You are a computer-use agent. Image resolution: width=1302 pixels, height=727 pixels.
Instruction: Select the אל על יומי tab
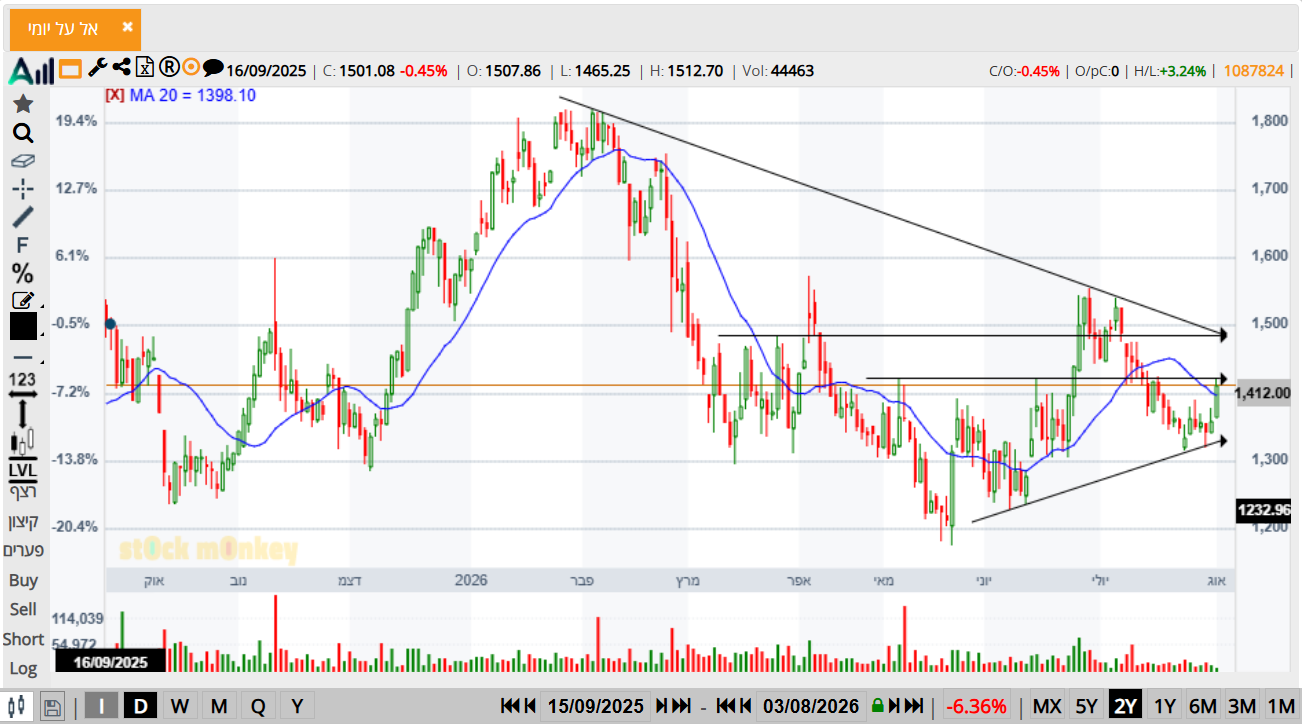click(x=75, y=29)
